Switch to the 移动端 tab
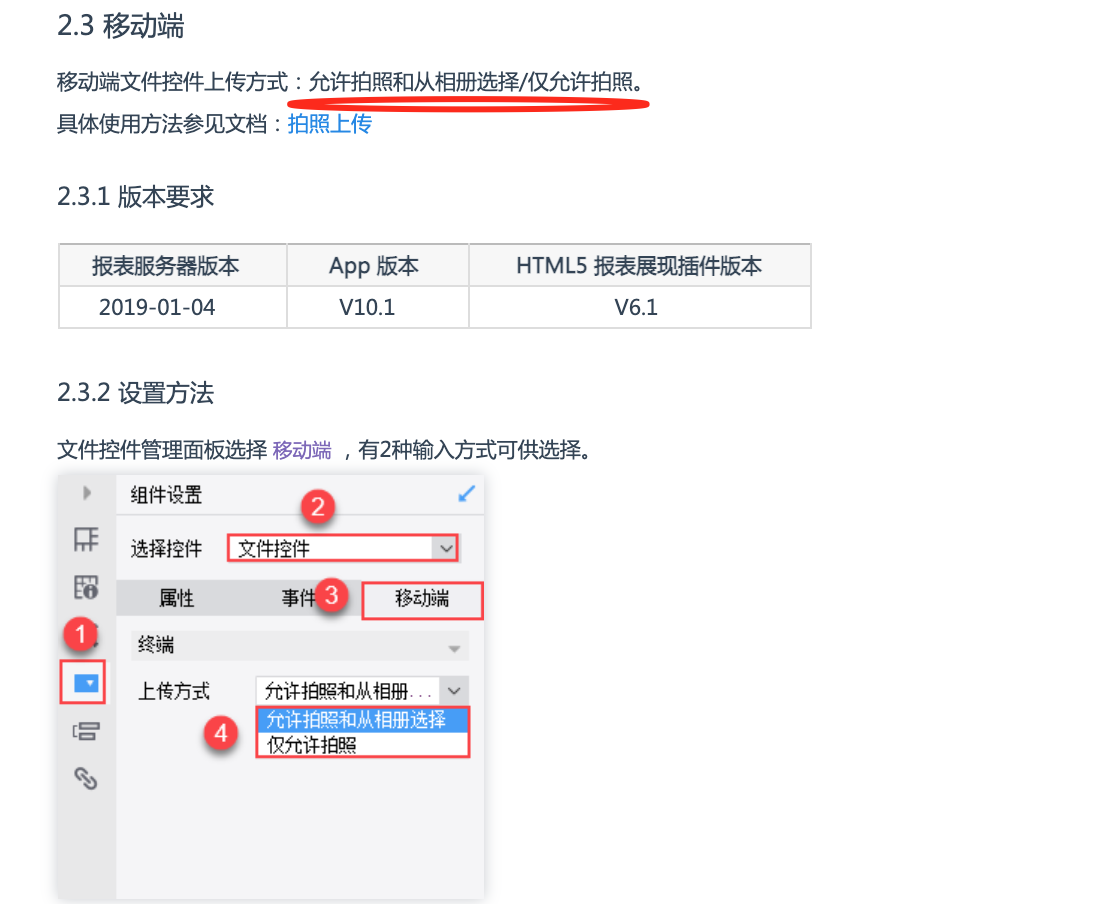The width and height of the screenshot is (1094, 904). 422,600
